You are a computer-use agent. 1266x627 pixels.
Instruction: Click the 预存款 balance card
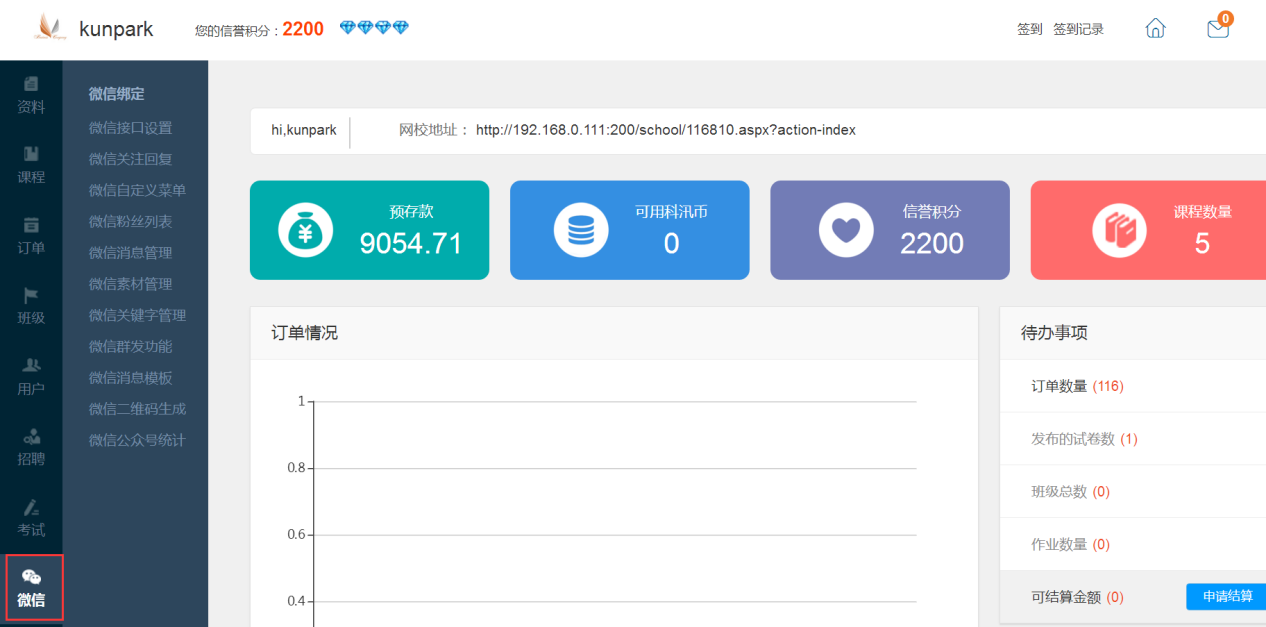pos(369,230)
